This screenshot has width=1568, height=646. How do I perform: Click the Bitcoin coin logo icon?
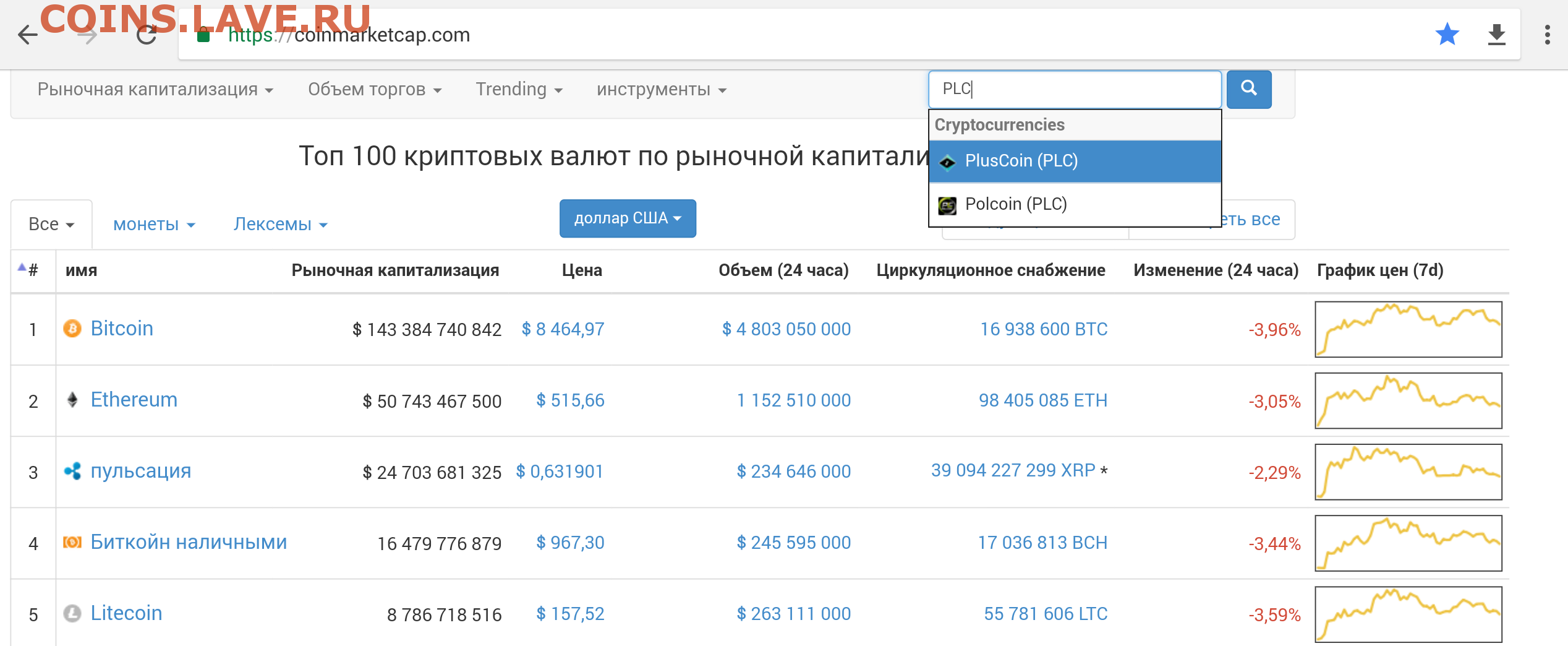(x=72, y=329)
